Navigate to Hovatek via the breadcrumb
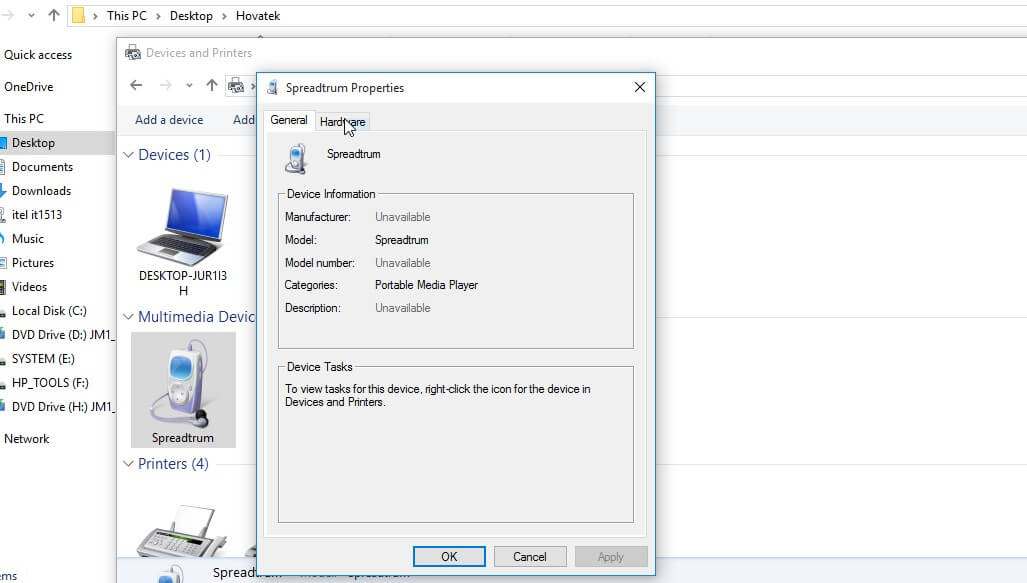Screen dimensions: 1027x583 click(x=257, y=16)
